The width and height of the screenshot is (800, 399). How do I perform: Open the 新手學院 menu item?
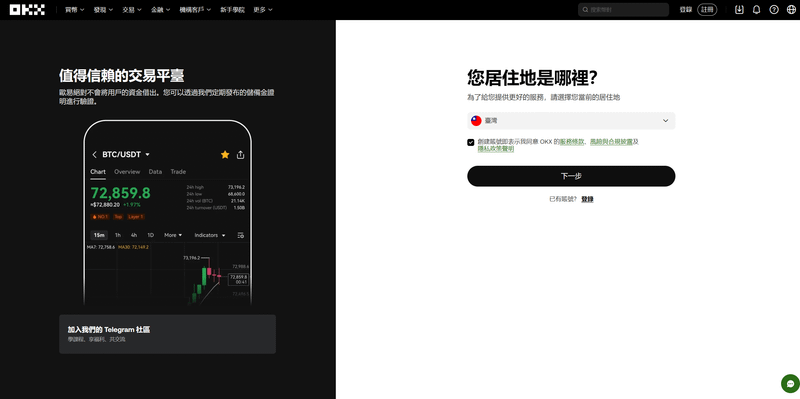click(x=232, y=10)
